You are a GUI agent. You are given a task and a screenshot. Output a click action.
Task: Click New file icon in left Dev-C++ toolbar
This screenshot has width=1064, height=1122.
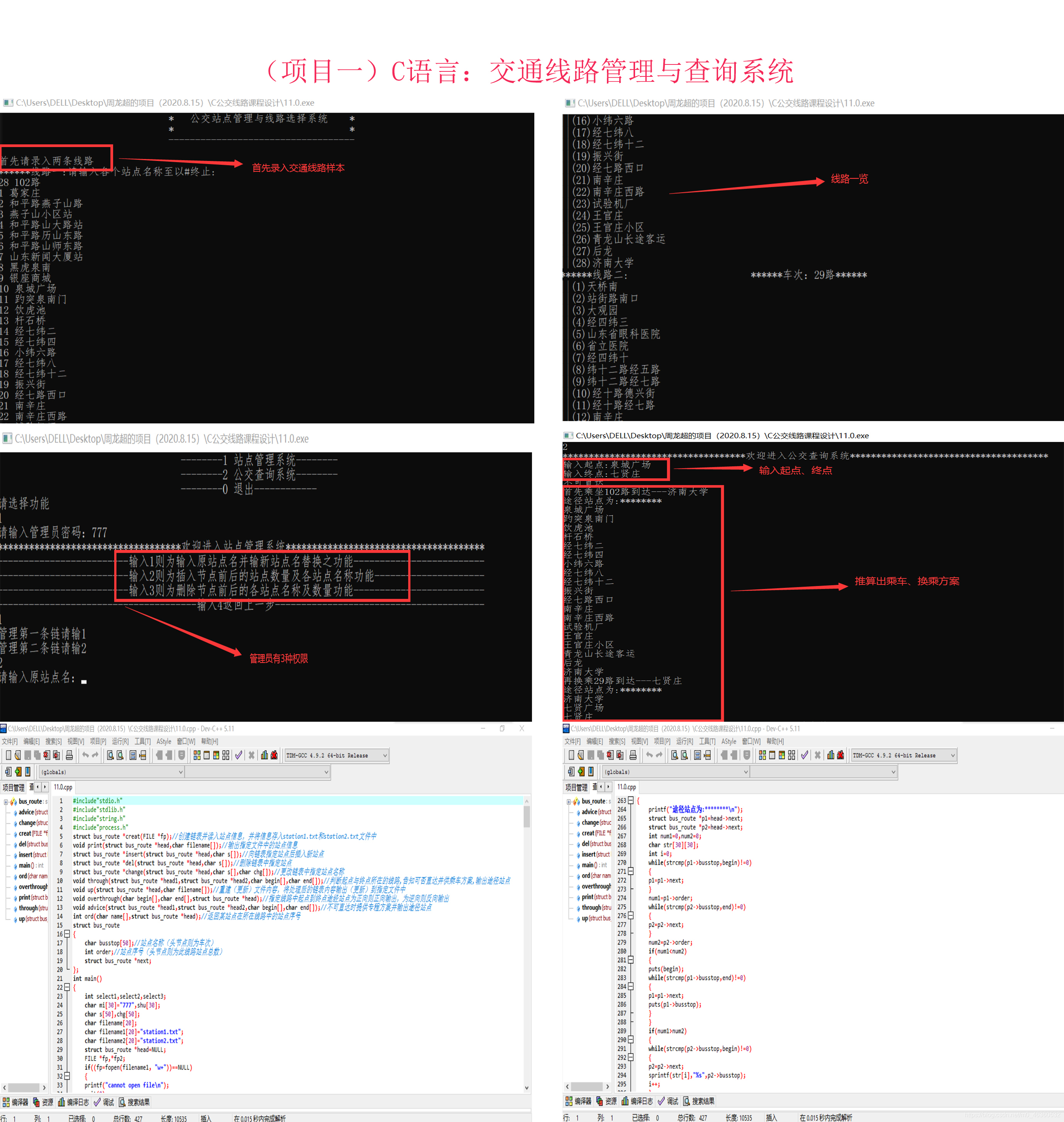(8, 755)
